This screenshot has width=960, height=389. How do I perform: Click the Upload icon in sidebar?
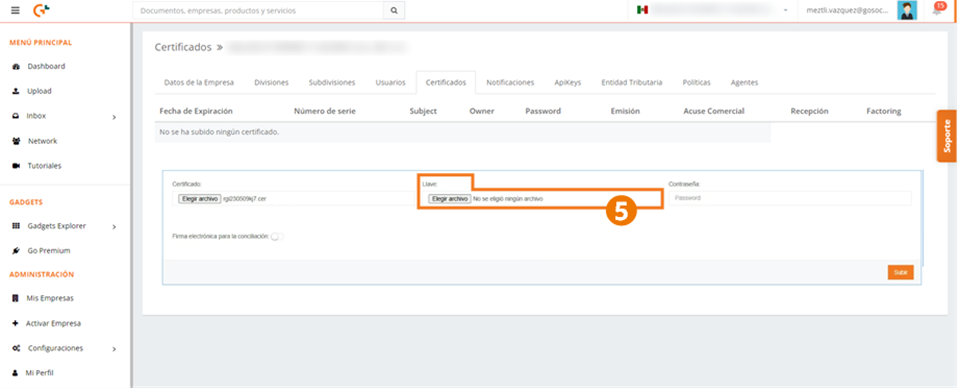coord(16,91)
